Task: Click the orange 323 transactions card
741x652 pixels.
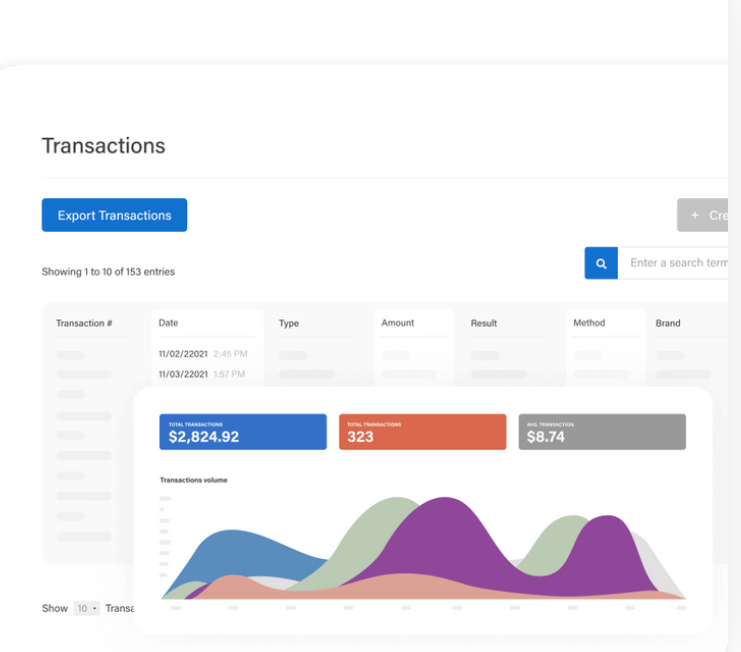Action: tap(422, 432)
